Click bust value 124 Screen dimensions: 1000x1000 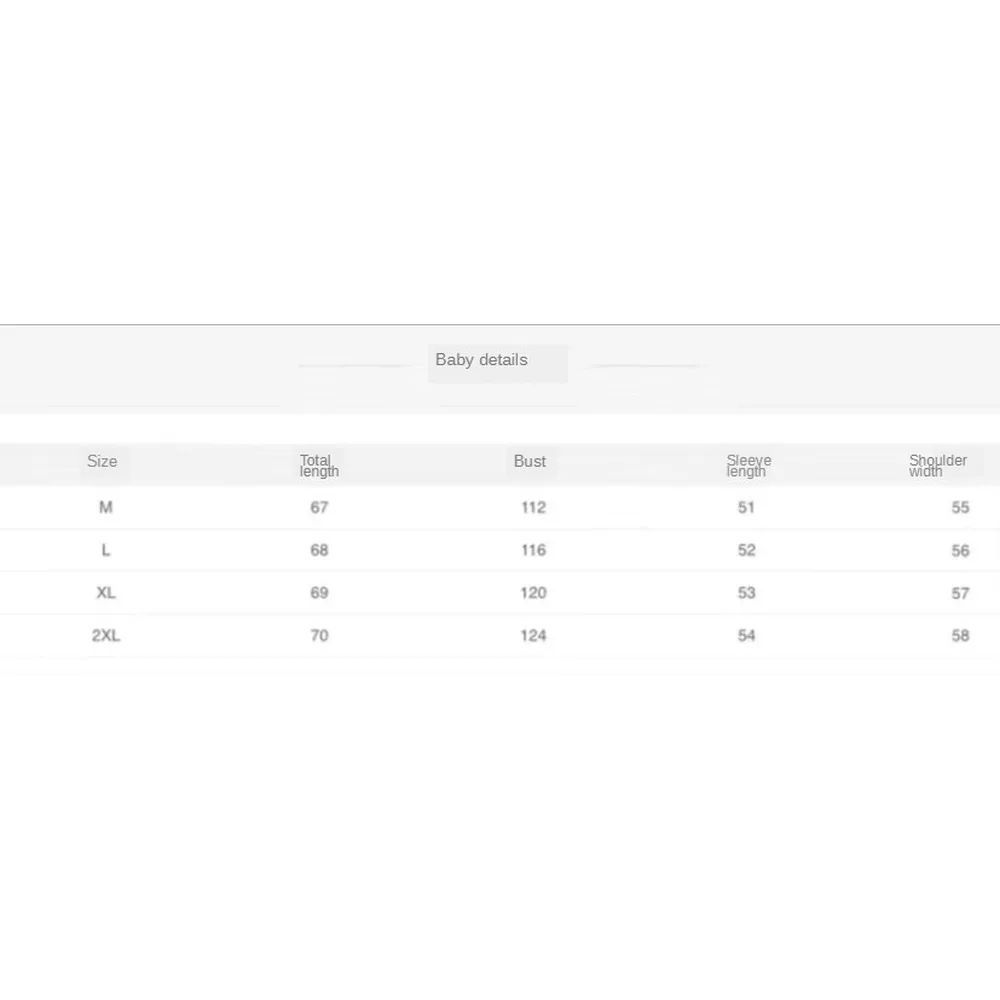click(533, 635)
